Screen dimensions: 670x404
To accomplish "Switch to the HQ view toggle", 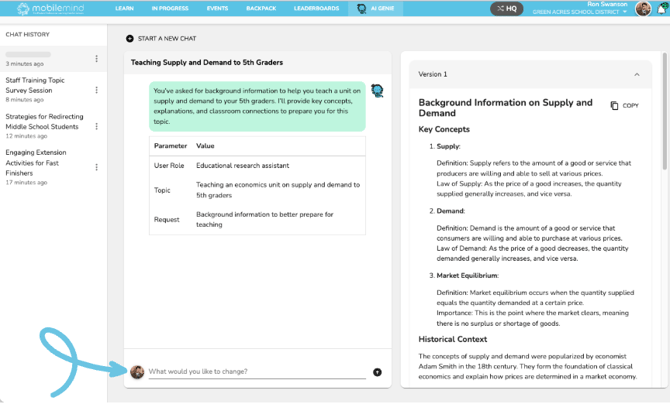I will (x=506, y=8).
